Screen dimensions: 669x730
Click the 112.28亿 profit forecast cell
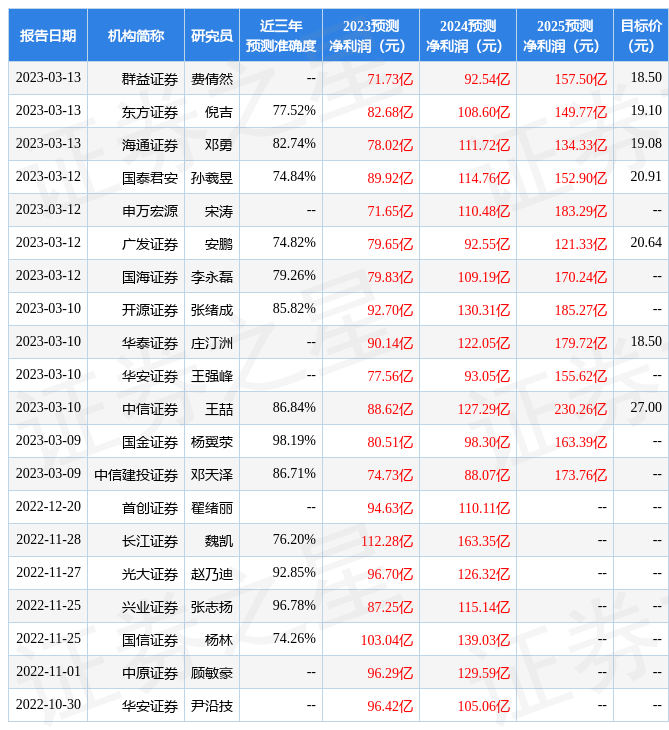tap(387, 540)
